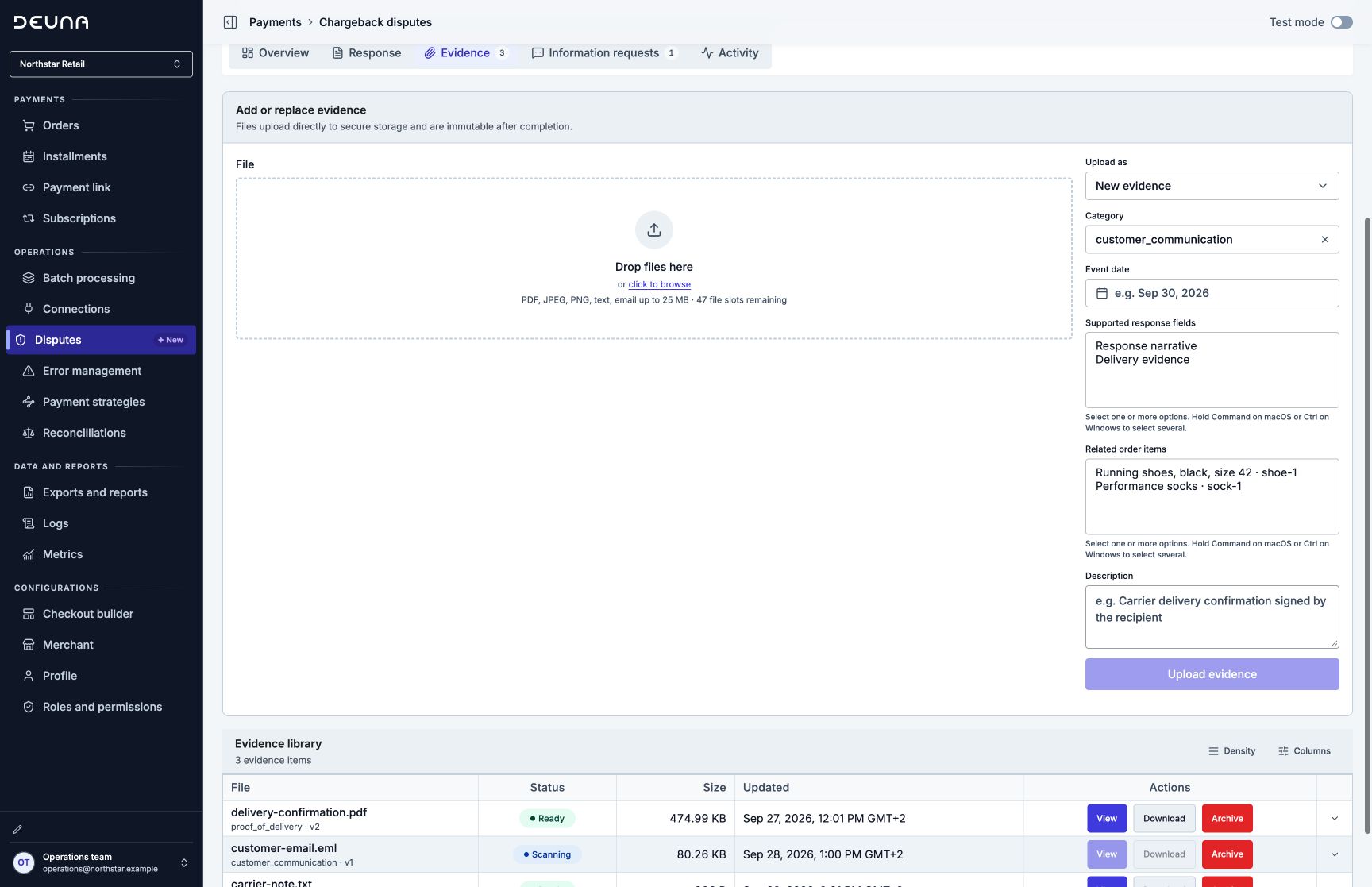This screenshot has height=887, width=1372.
Task: Open Northstar Retail merchant selector
Action: click(101, 64)
